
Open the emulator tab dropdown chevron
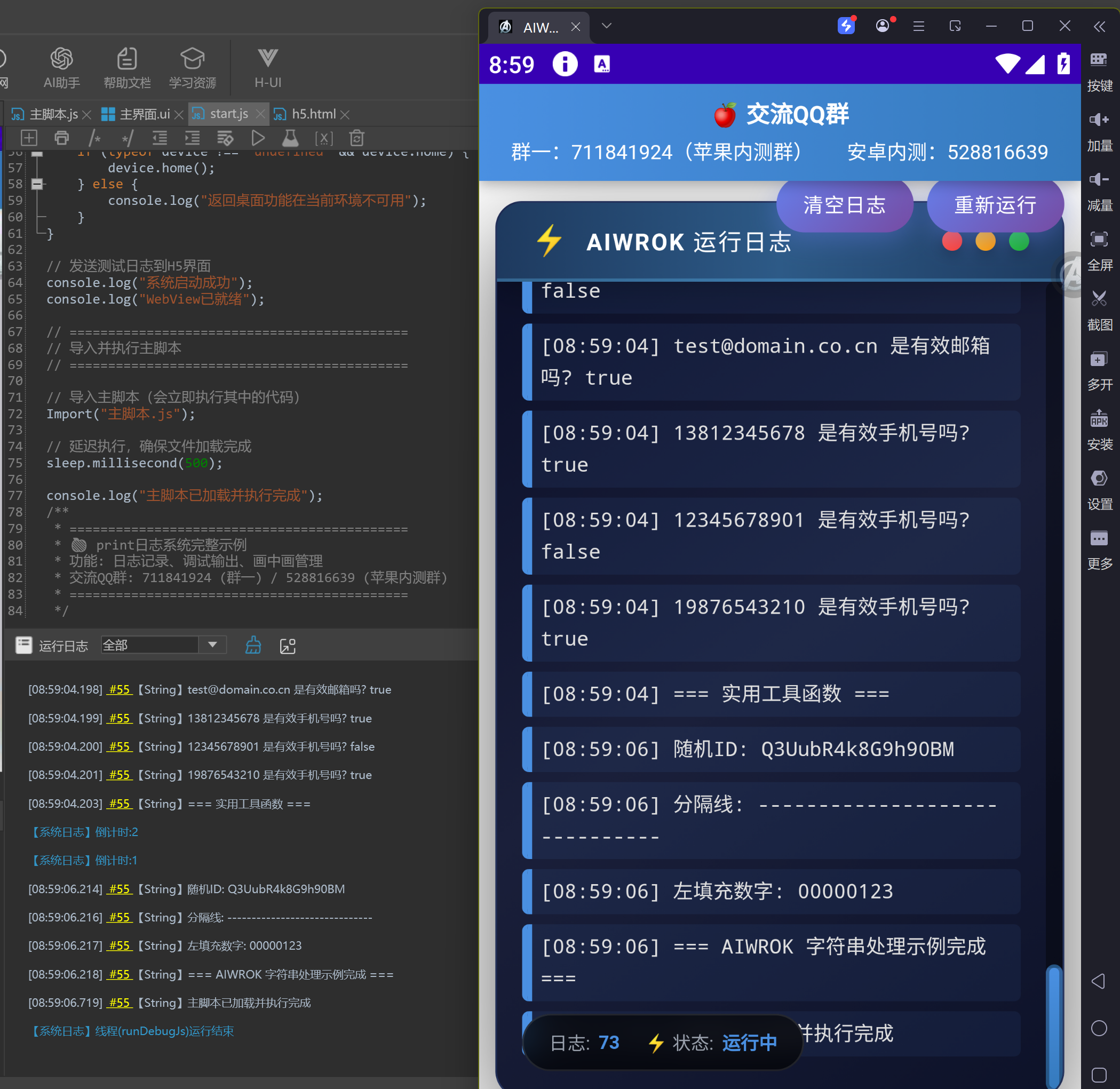607,26
